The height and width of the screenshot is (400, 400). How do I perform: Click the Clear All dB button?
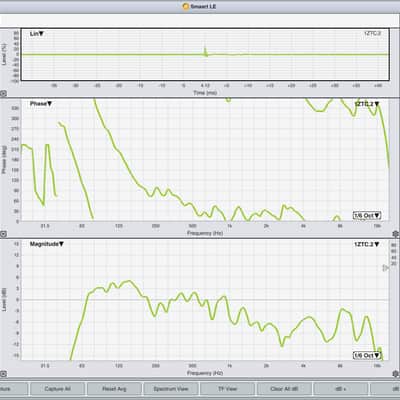(284, 389)
